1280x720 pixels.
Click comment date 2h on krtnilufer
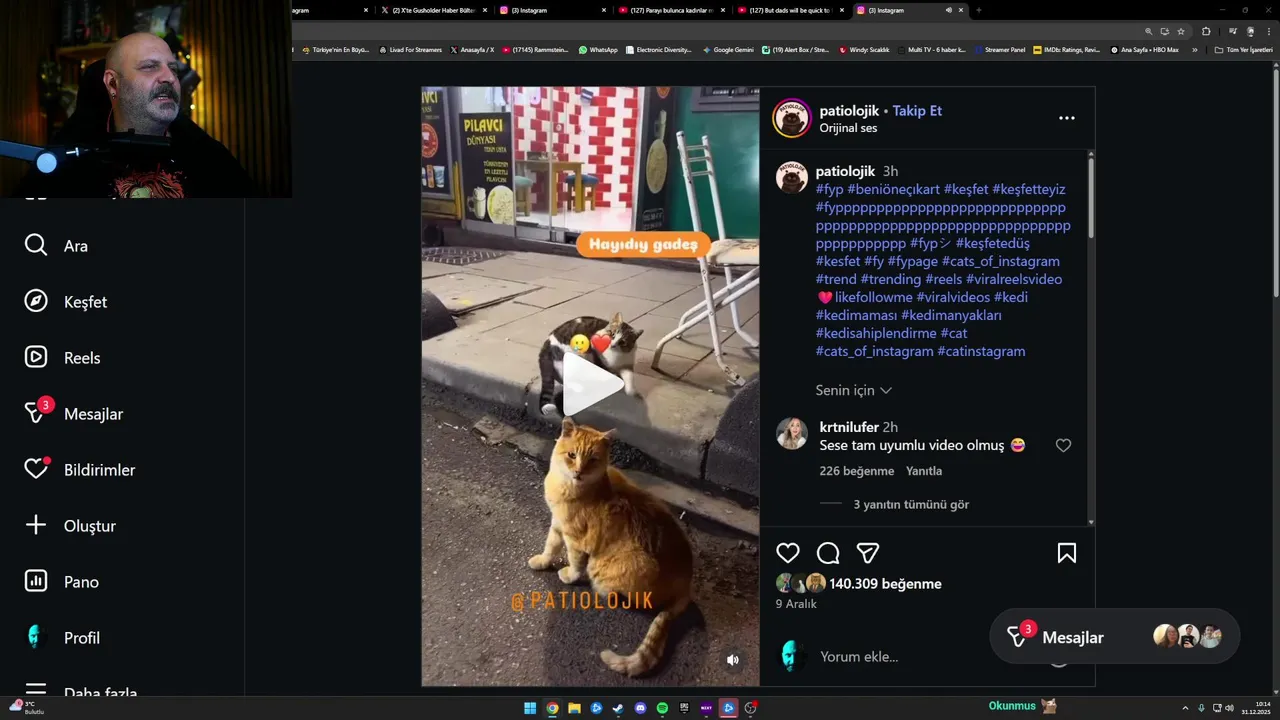pos(890,427)
